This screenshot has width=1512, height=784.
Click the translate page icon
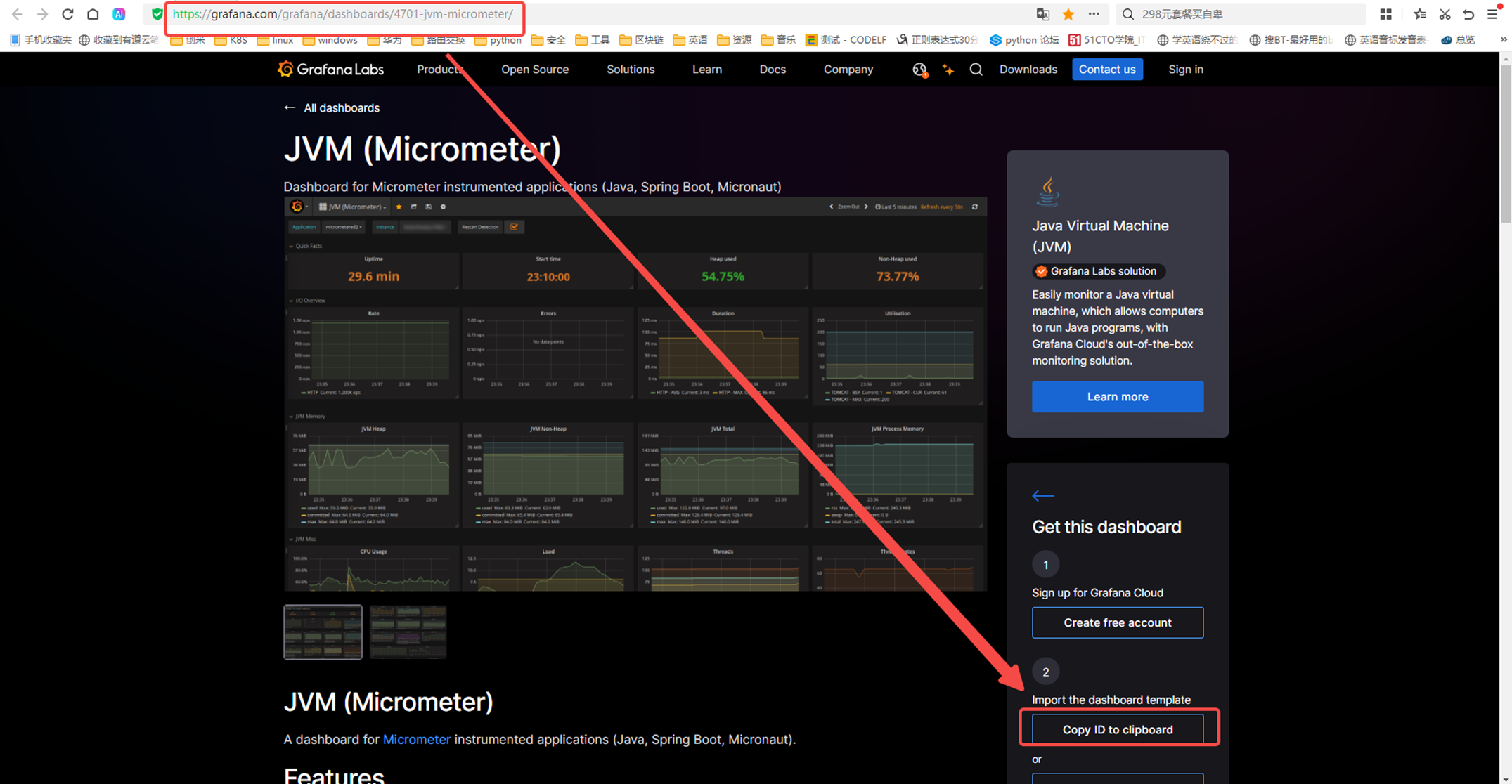[1043, 14]
